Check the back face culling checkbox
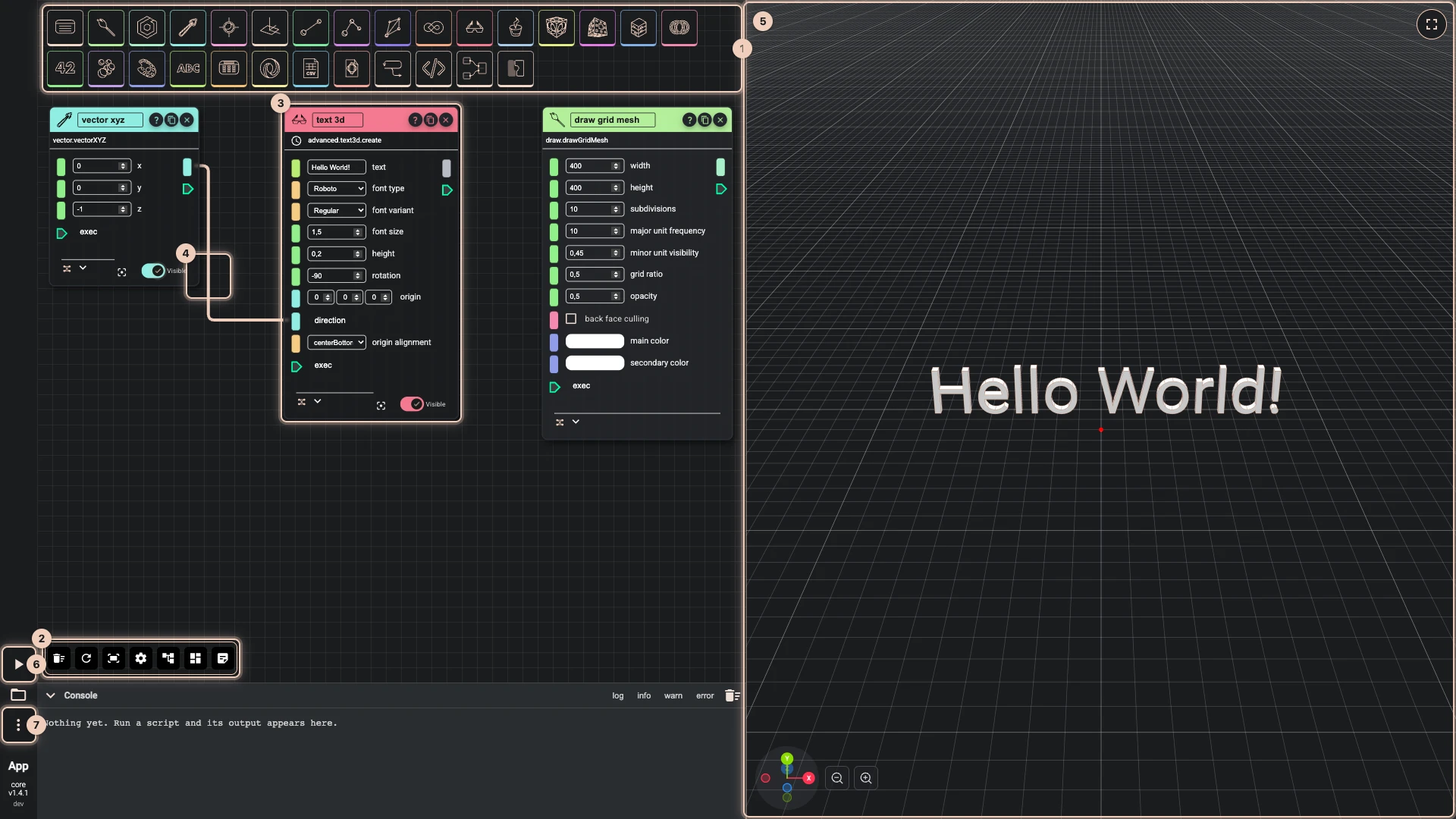The height and width of the screenshot is (819, 1456). click(x=571, y=319)
